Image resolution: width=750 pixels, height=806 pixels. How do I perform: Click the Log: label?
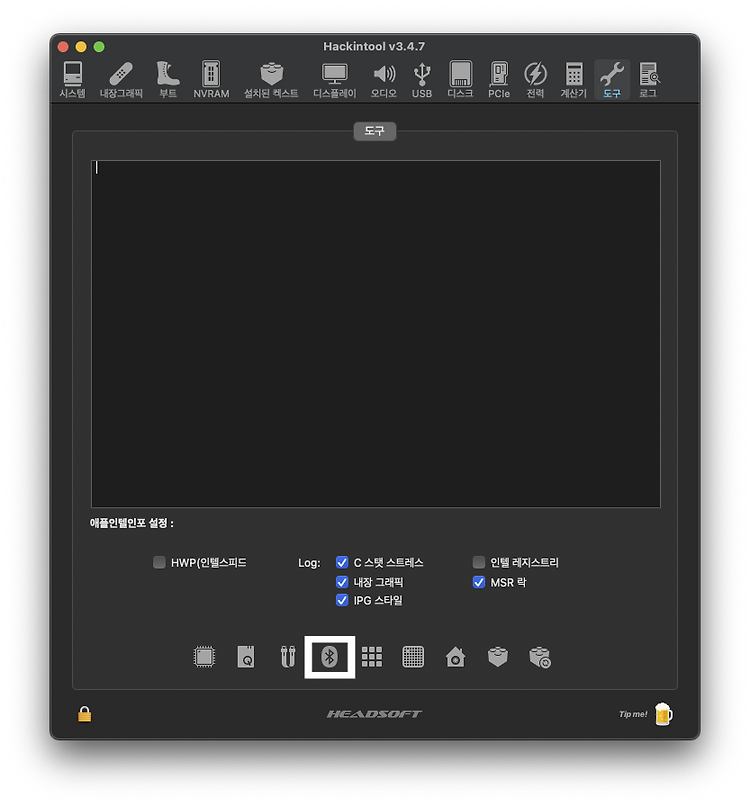point(309,563)
